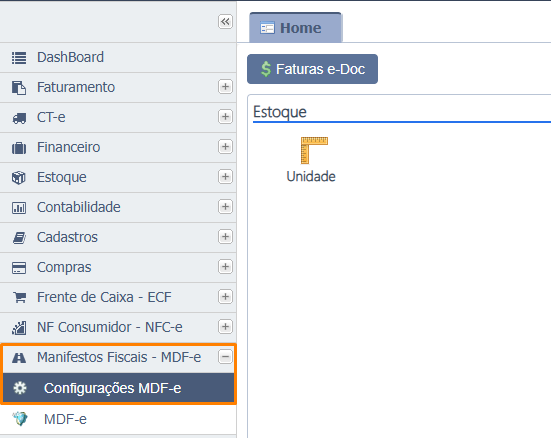Expand the Cadastros section

pyautogui.click(x=225, y=237)
